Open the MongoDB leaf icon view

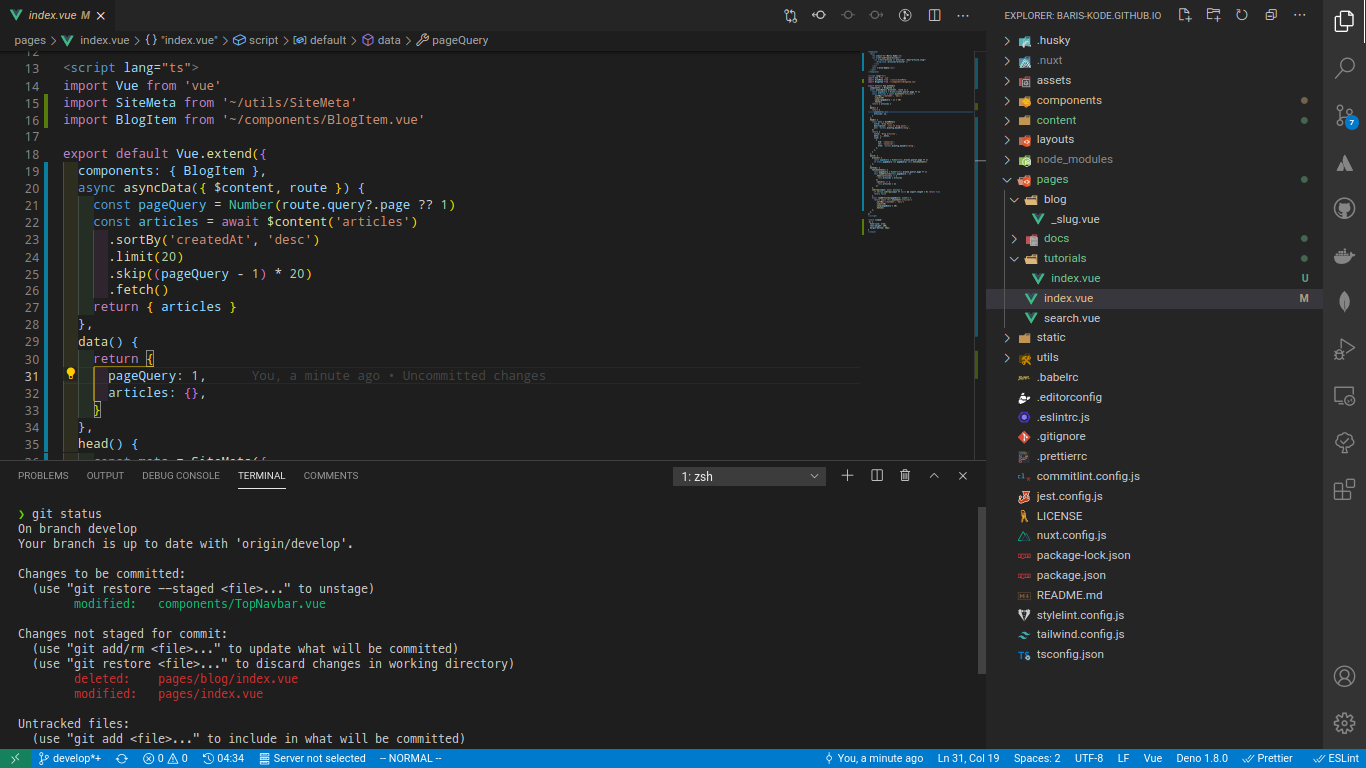(x=1344, y=301)
